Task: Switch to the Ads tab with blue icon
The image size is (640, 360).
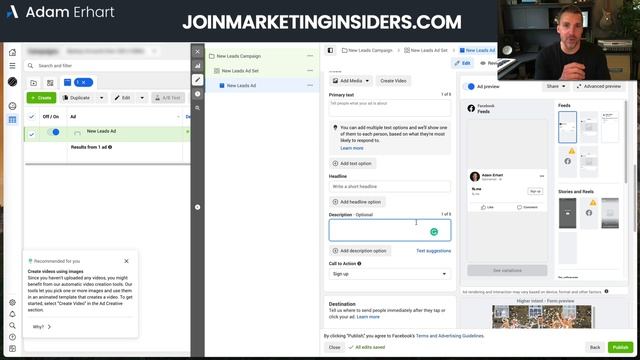Action: (67, 82)
